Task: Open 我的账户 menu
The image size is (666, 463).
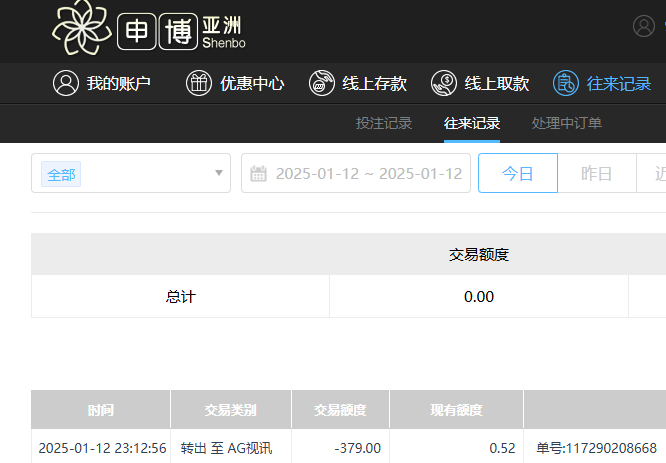Action: (x=102, y=83)
